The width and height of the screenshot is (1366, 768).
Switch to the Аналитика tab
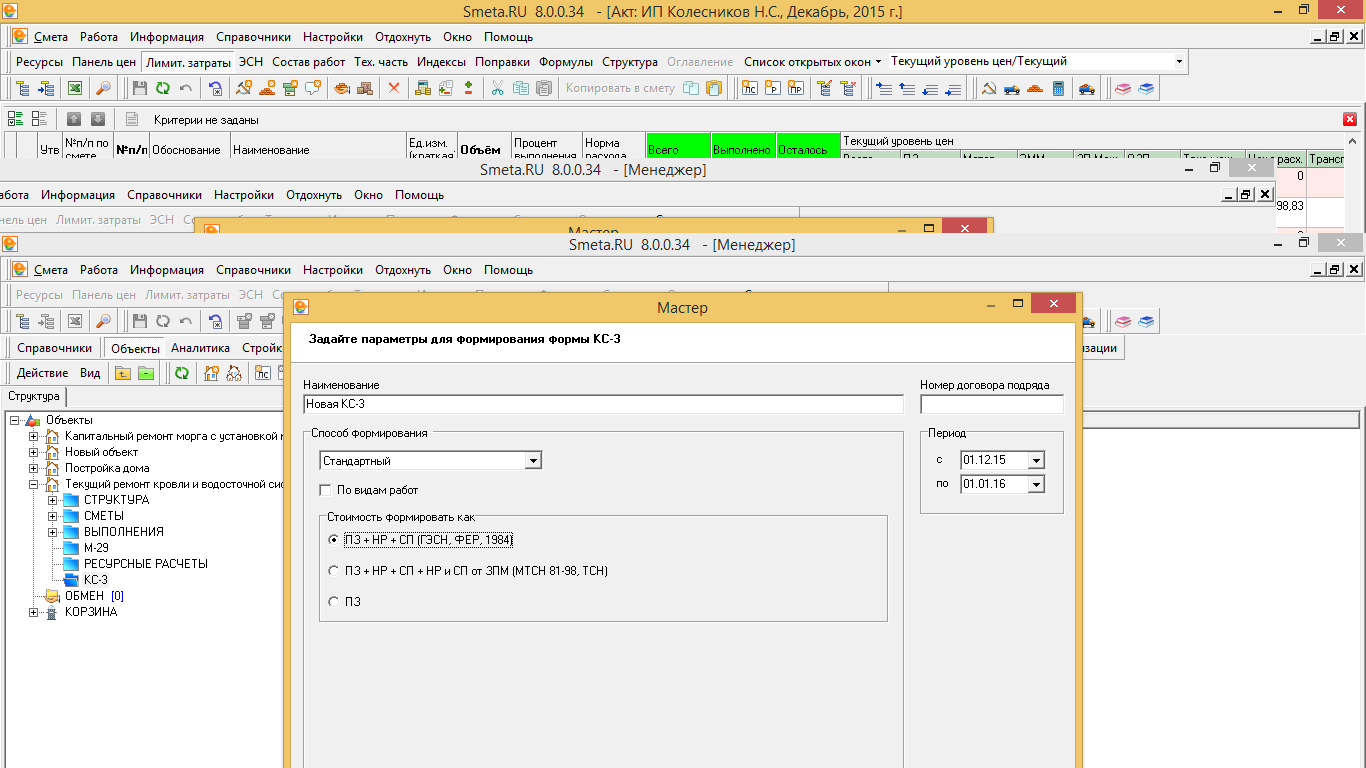(x=200, y=348)
